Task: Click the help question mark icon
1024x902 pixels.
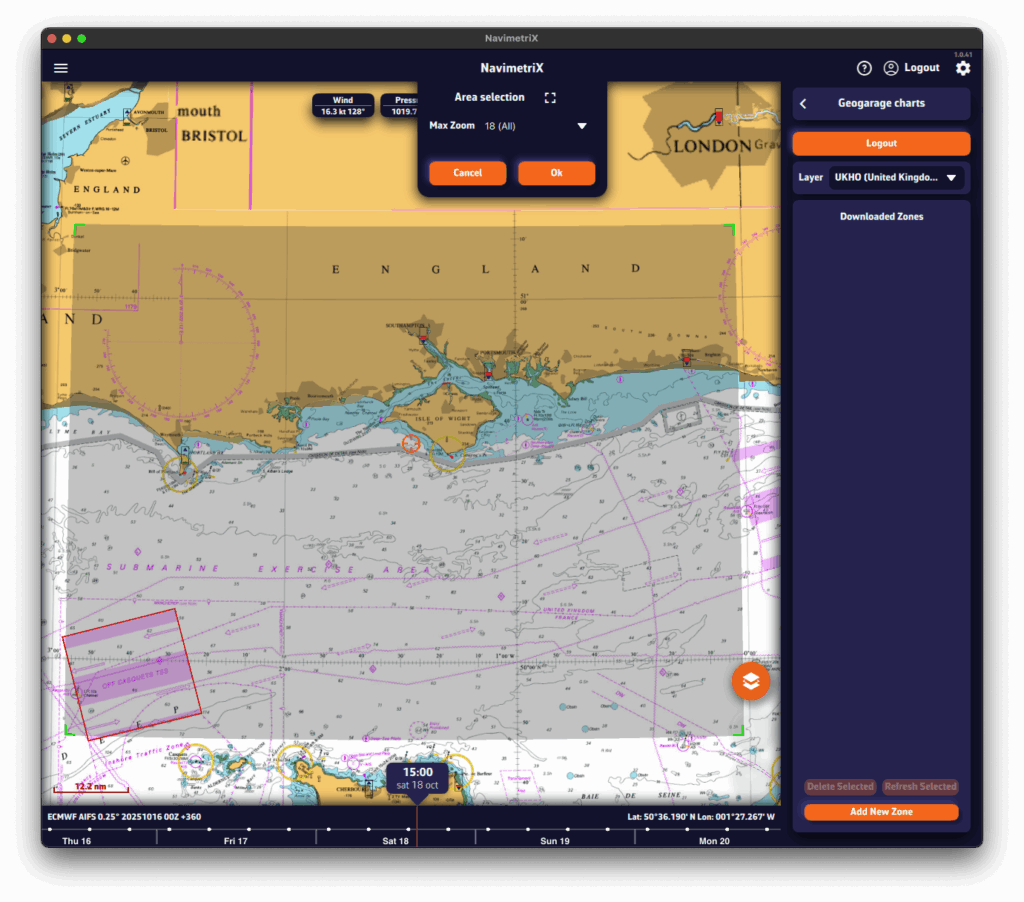Action: [864, 68]
